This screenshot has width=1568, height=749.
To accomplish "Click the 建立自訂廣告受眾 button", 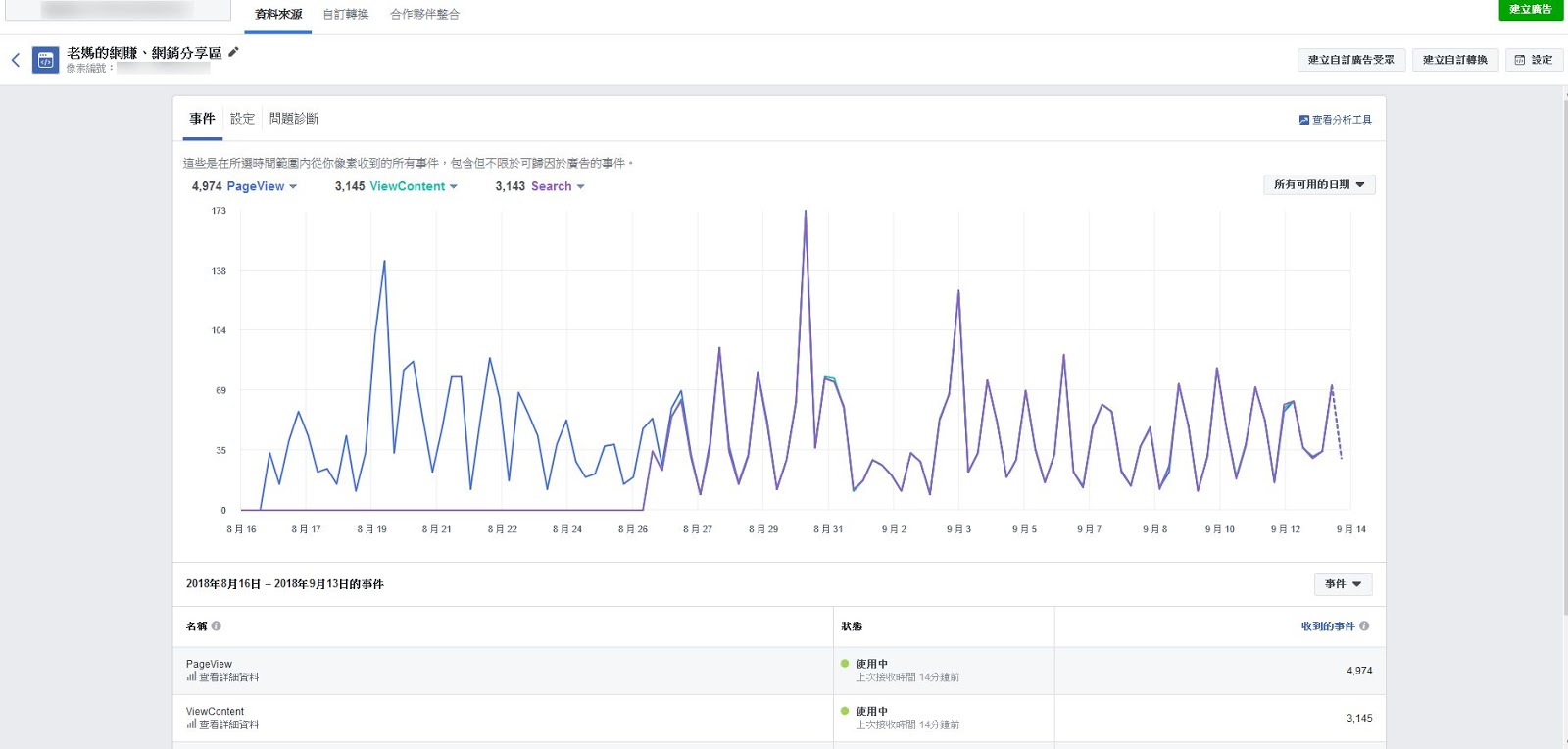I will pyautogui.click(x=1351, y=60).
